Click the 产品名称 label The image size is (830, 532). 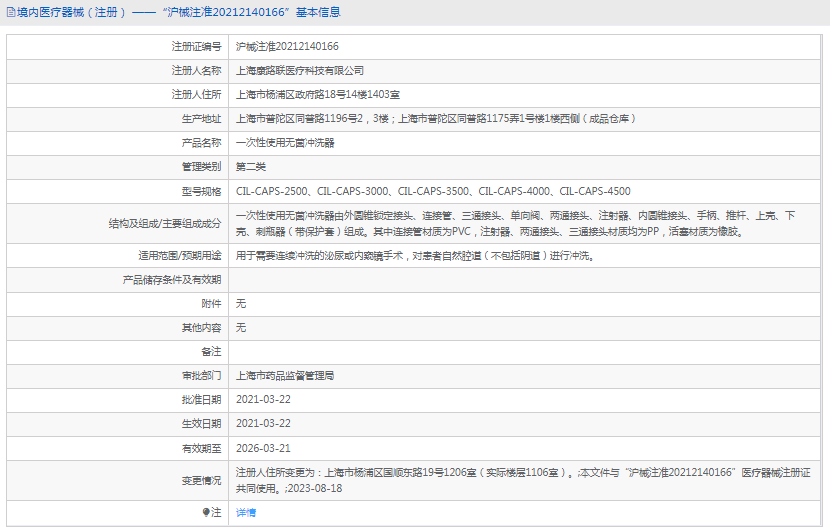click(x=201, y=143)
